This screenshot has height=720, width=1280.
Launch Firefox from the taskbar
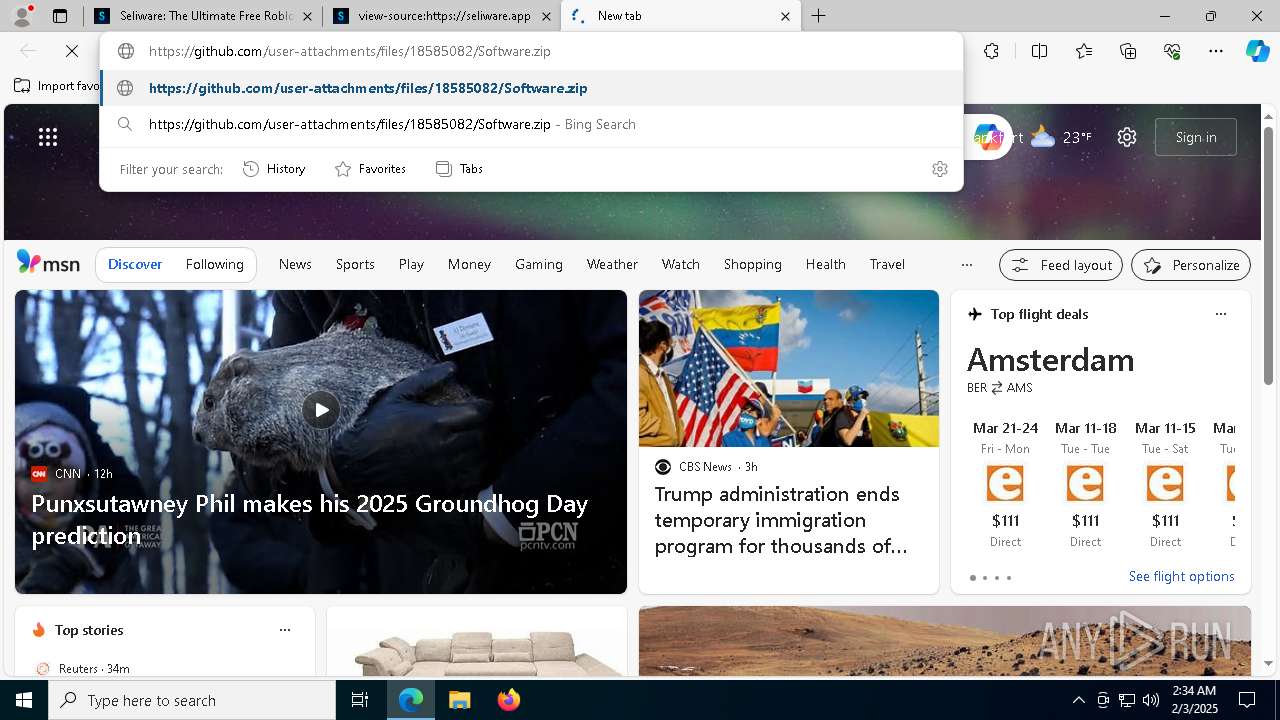pos(508,700)
